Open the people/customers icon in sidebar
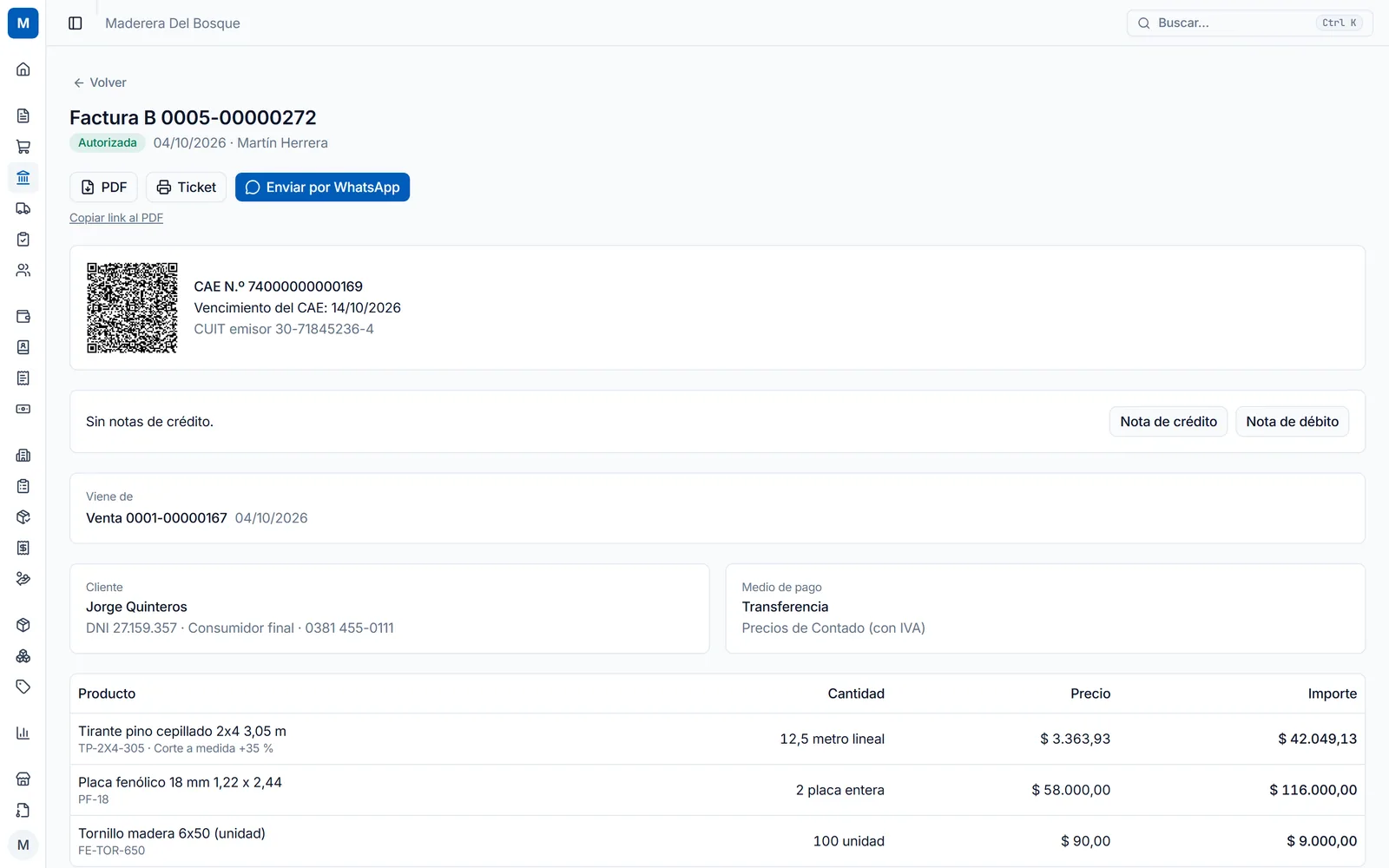1389x868 pixels. pos(23,271)
